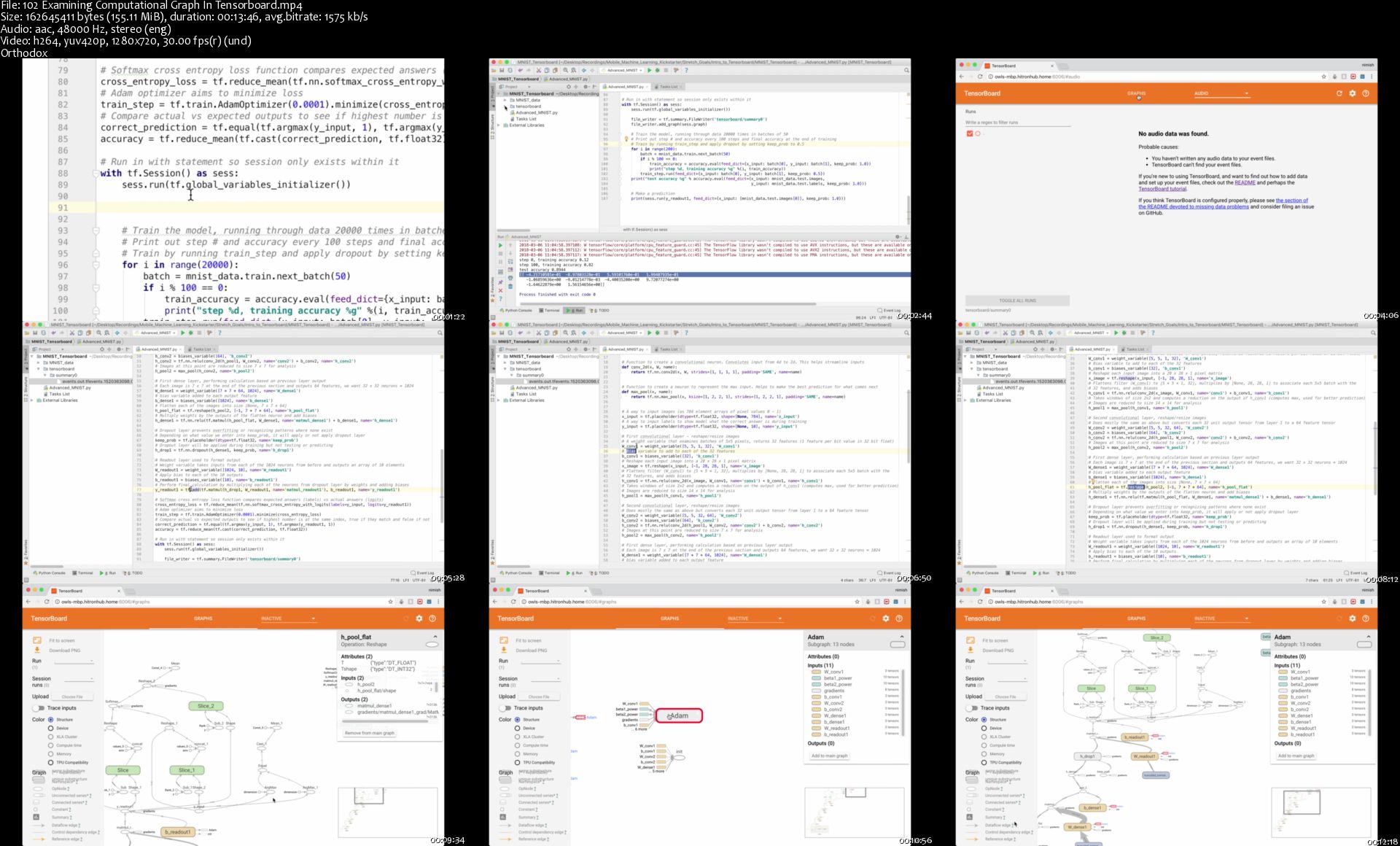Toggle Trace inputs switch in 00:10:56 frame
This screenshot has height=846, width=1400.
(x=505, y=708)
